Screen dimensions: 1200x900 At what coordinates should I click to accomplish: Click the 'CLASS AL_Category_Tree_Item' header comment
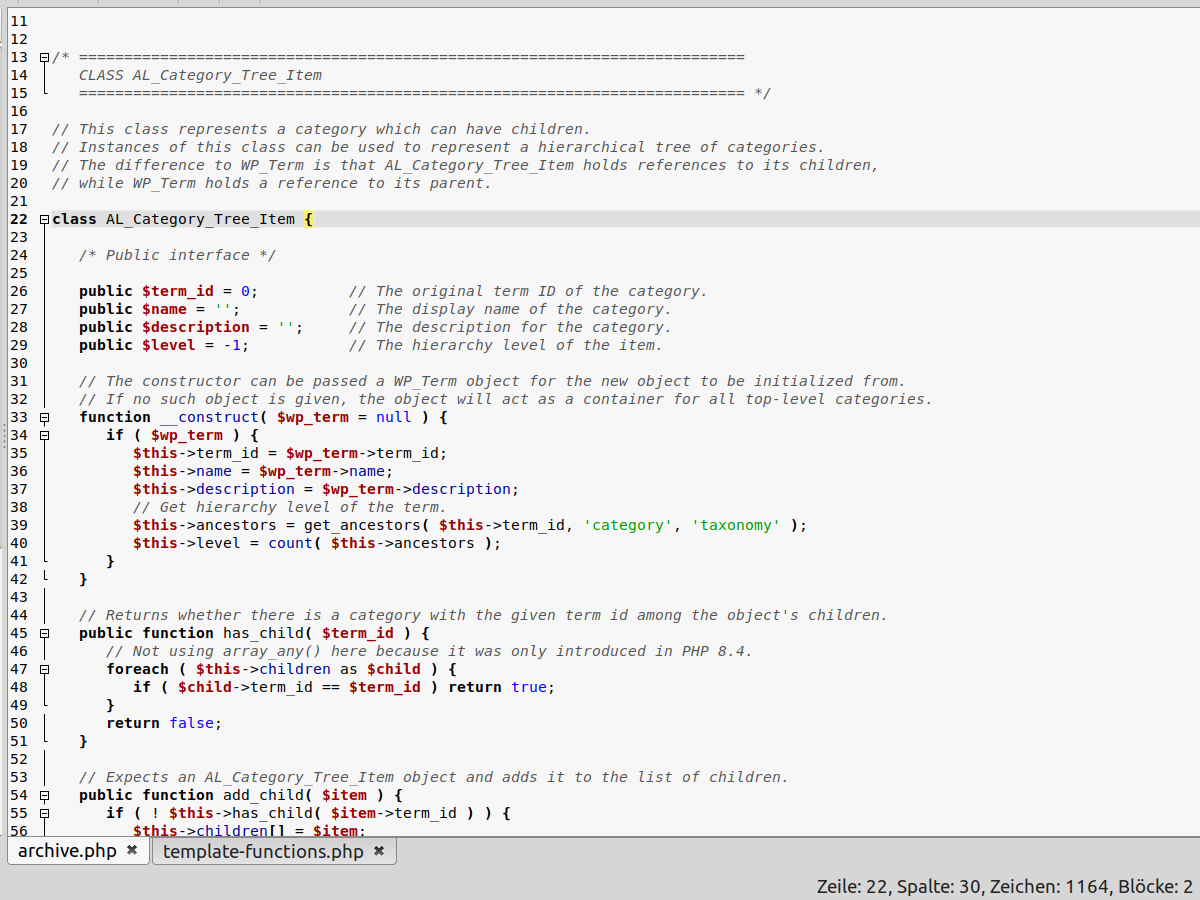[200, 75]
